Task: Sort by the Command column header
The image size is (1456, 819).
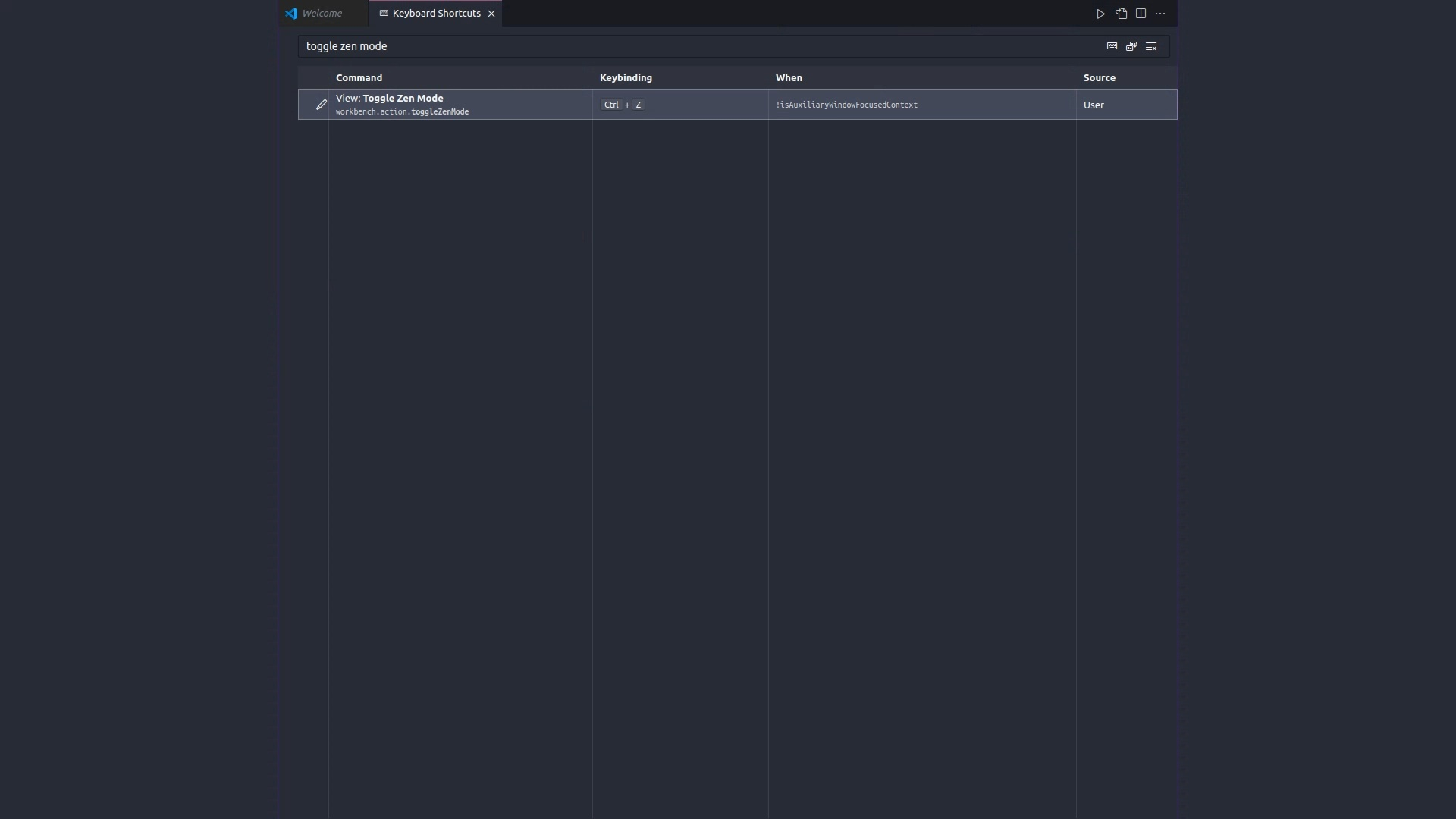Action: tap(359, 77)
